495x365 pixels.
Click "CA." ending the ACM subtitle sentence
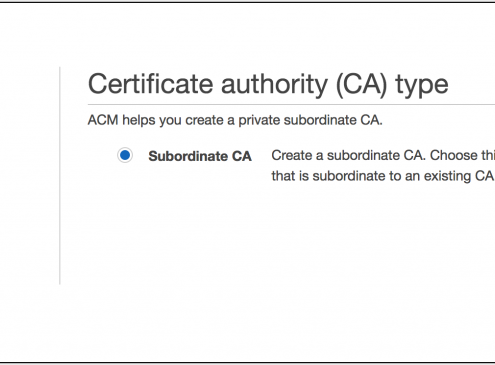(x=371, y=120)
